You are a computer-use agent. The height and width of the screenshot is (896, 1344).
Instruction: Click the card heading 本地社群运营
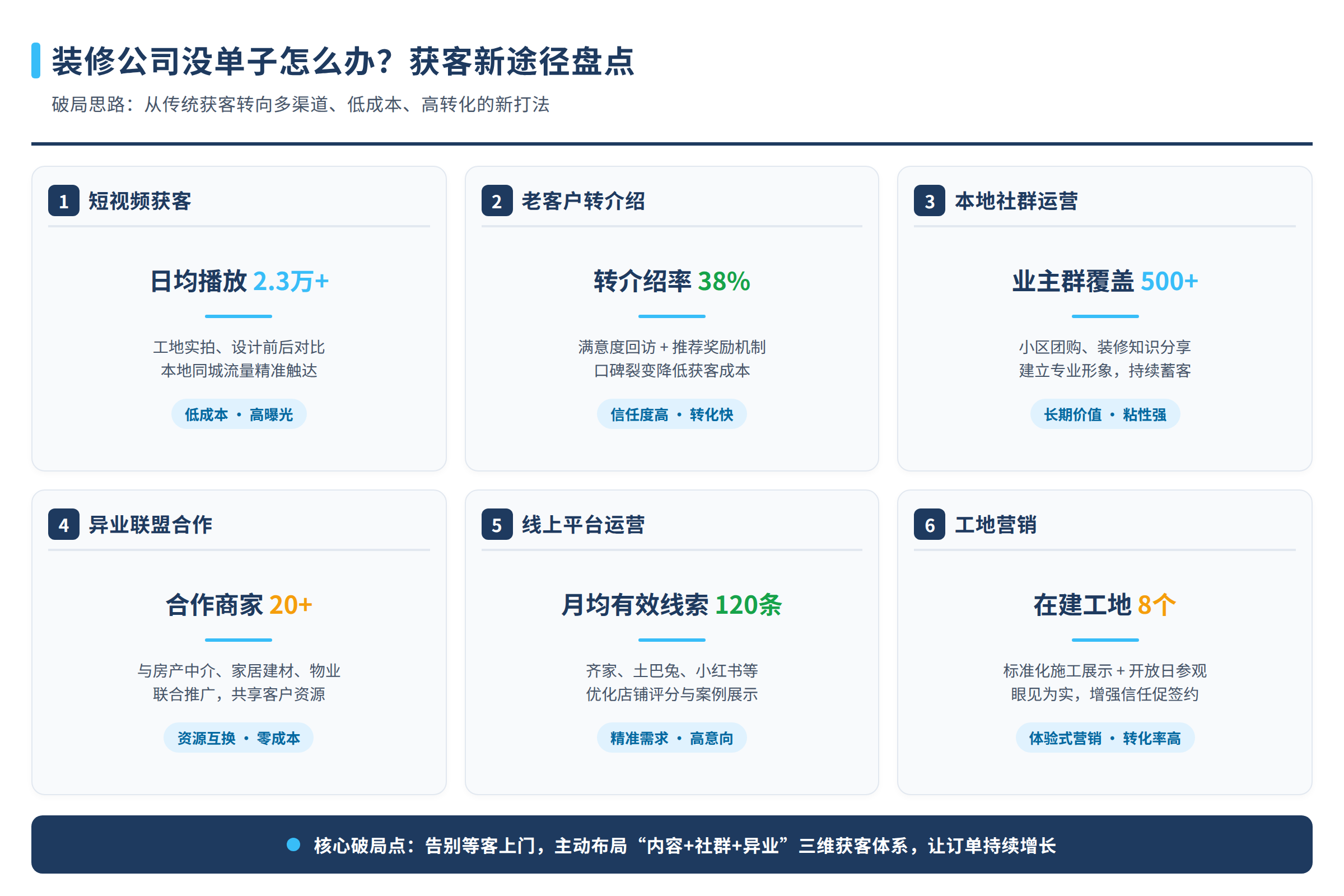point(1016,201)
